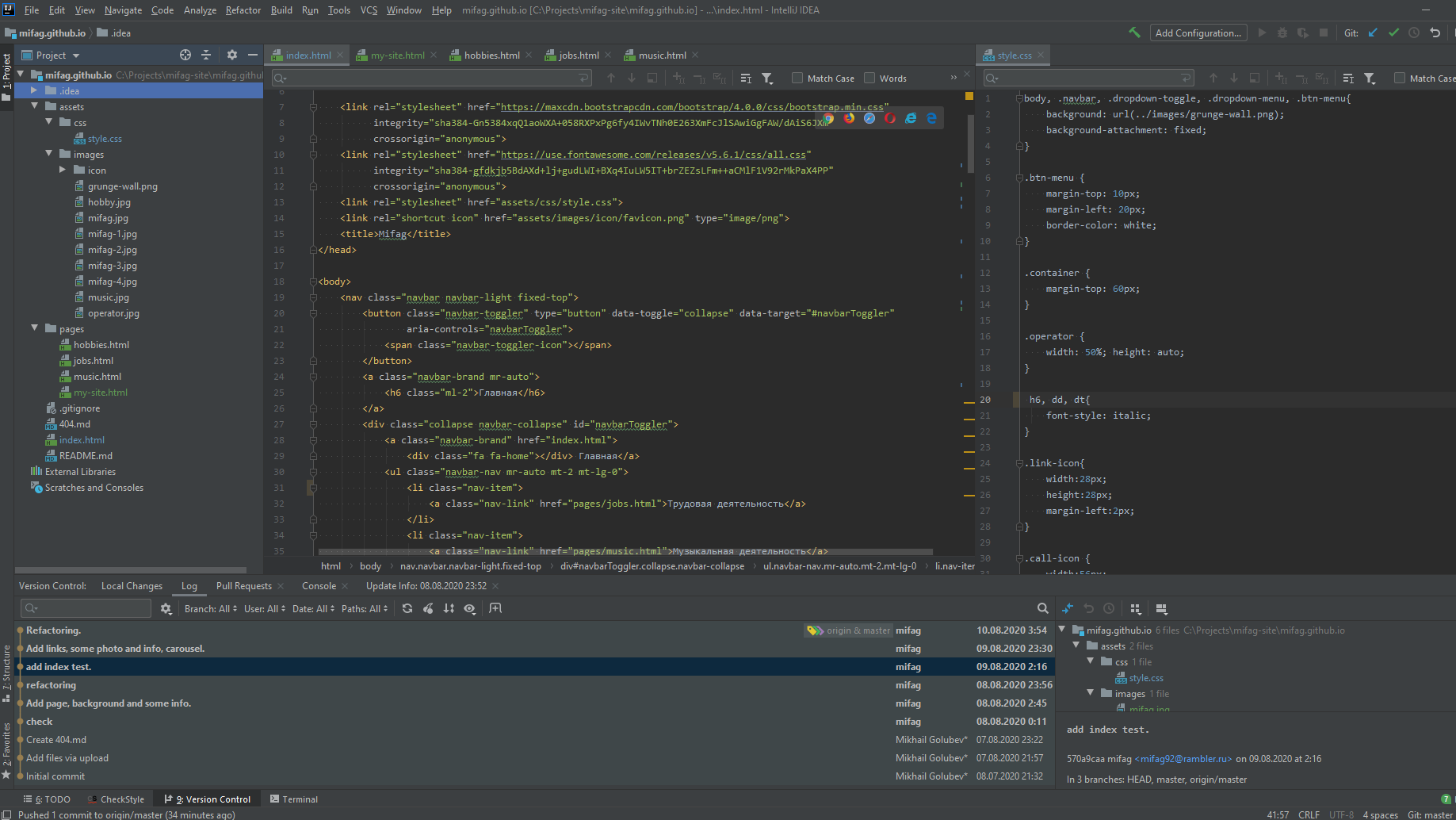Enable Match Case in style.css search
This screenshot has width=1456, height=820.
coord(1400,78)
